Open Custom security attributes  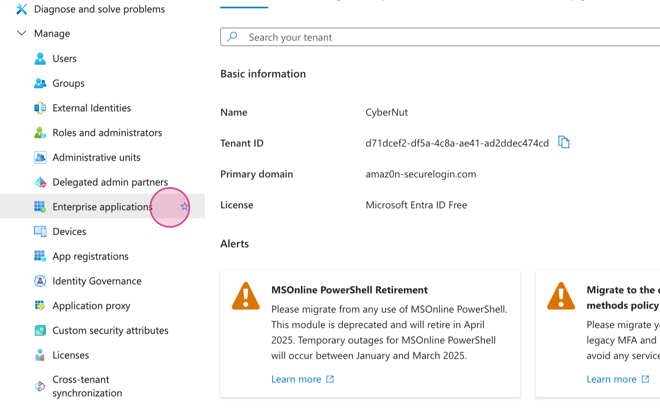click(110, 330)
